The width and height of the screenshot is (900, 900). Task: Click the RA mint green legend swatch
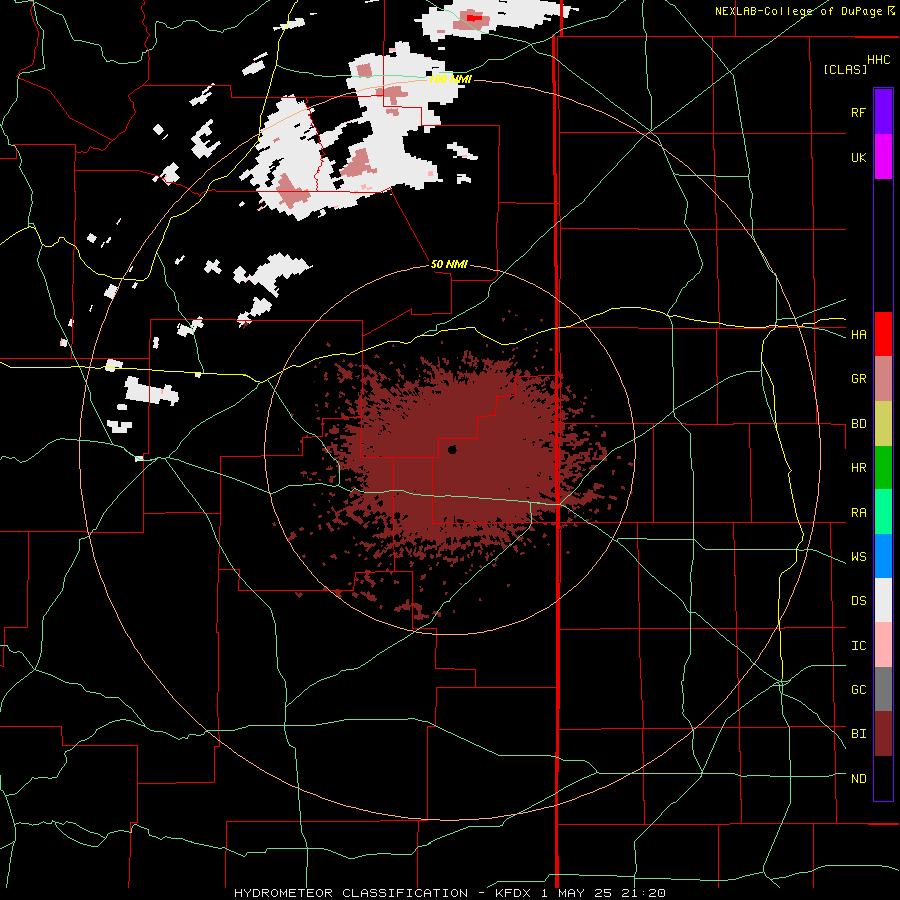click(883, 512)
